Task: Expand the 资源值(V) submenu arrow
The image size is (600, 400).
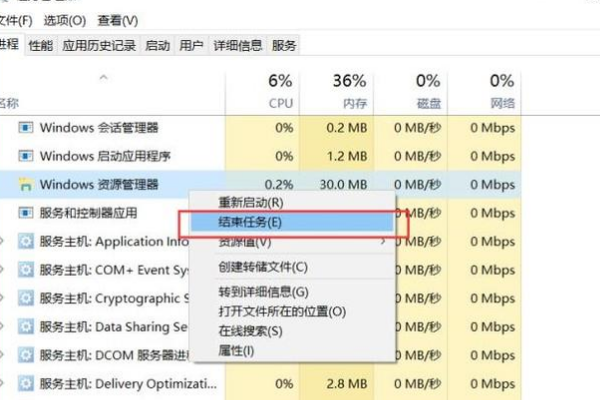Action: [x=383, y=242]
